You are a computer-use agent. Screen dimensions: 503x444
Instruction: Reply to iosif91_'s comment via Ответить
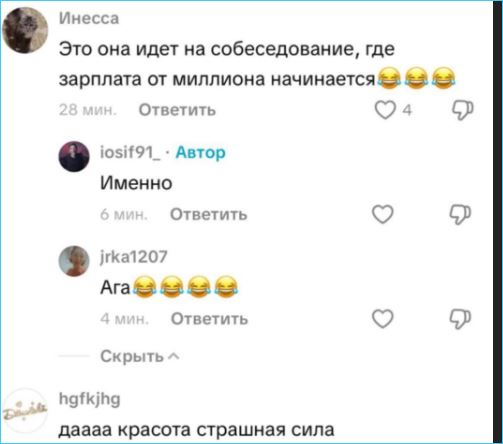click(x=209, y=214)
